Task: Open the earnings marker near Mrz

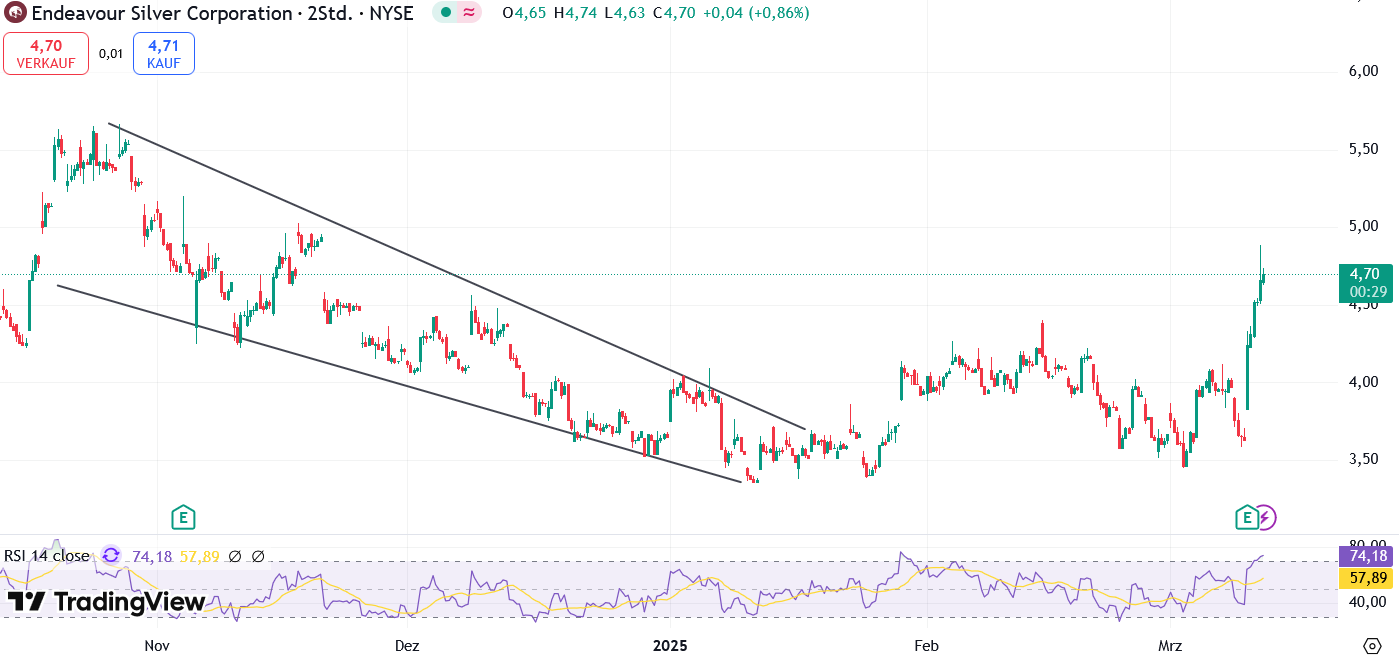Action: pos(1246,517)
